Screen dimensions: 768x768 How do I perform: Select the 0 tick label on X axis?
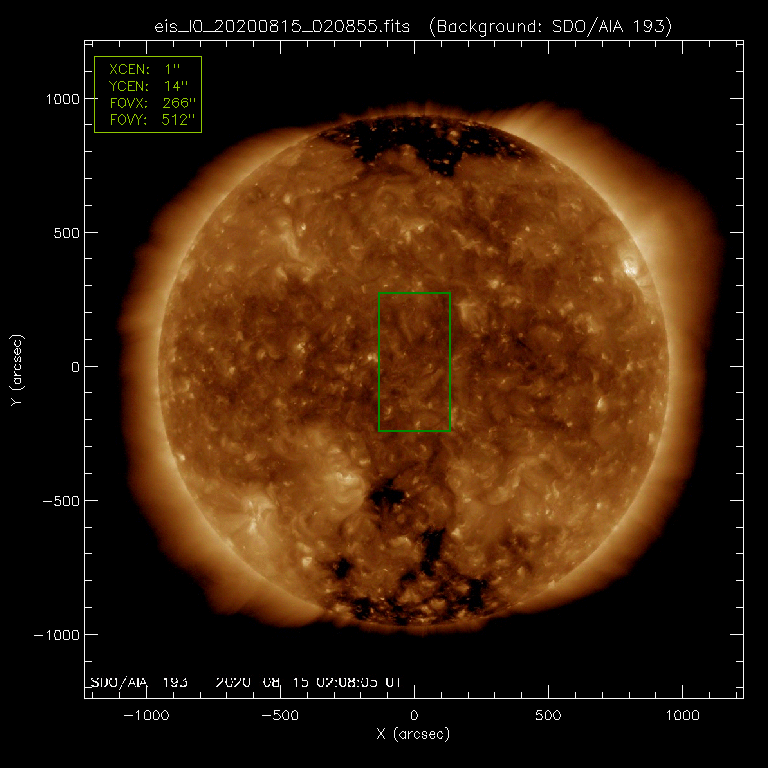tap(414, 715)
